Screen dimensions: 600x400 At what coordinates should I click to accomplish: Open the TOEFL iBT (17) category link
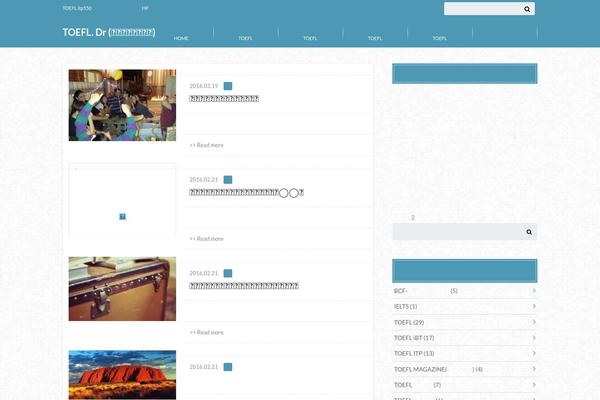click(x=414, y=338)
